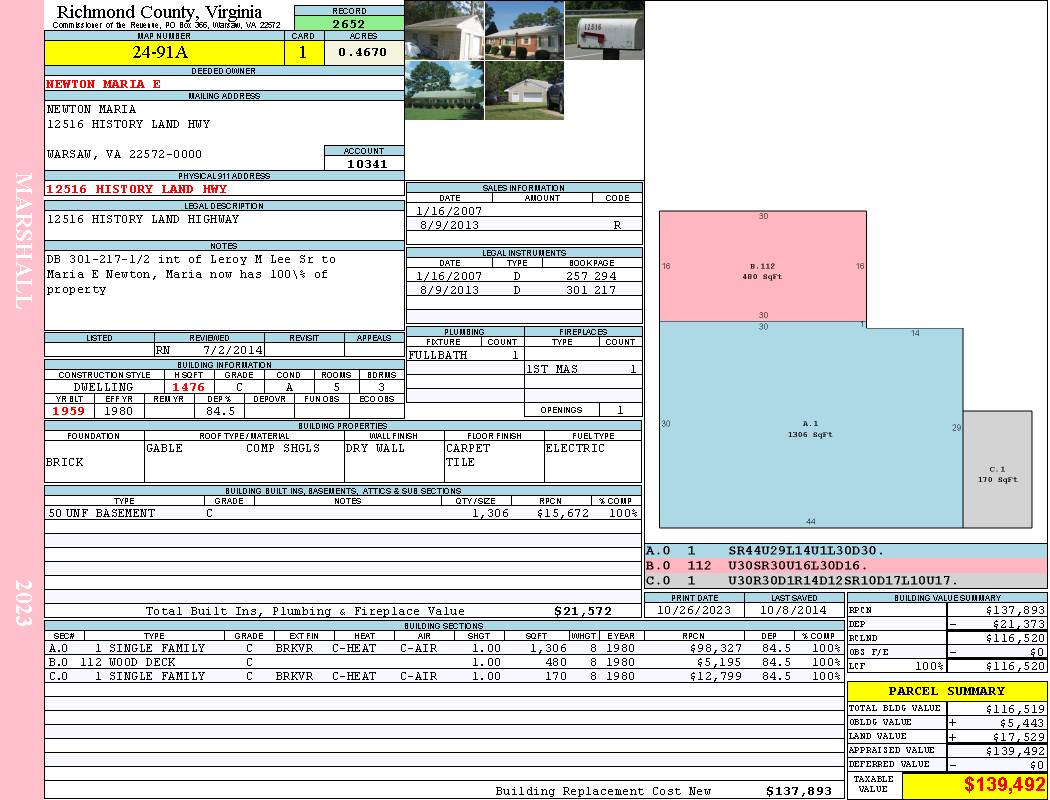
Task: Click sales date 1/16/2007 in Sales Information
Action: coord(449,211)
